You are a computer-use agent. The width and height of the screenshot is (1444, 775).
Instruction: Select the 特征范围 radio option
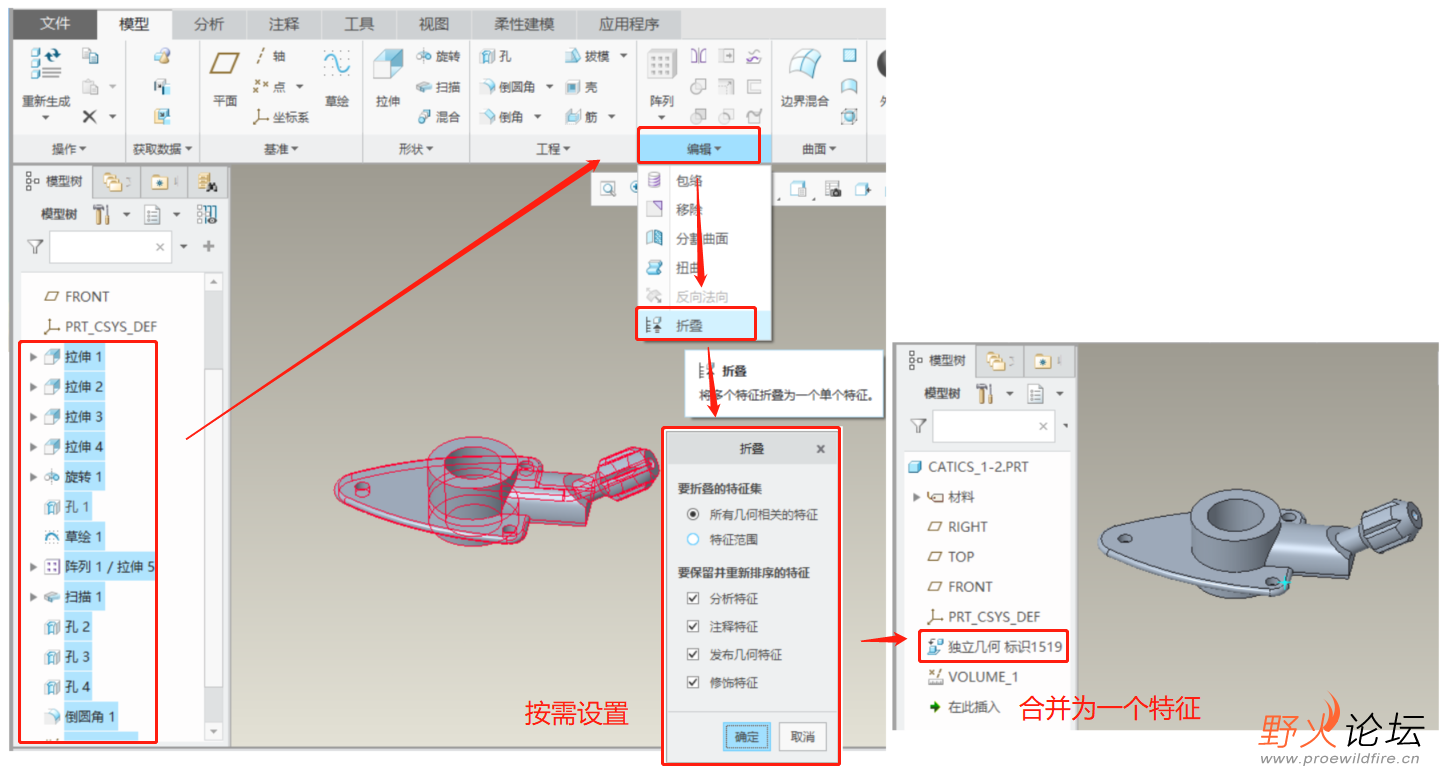point(693,539)
